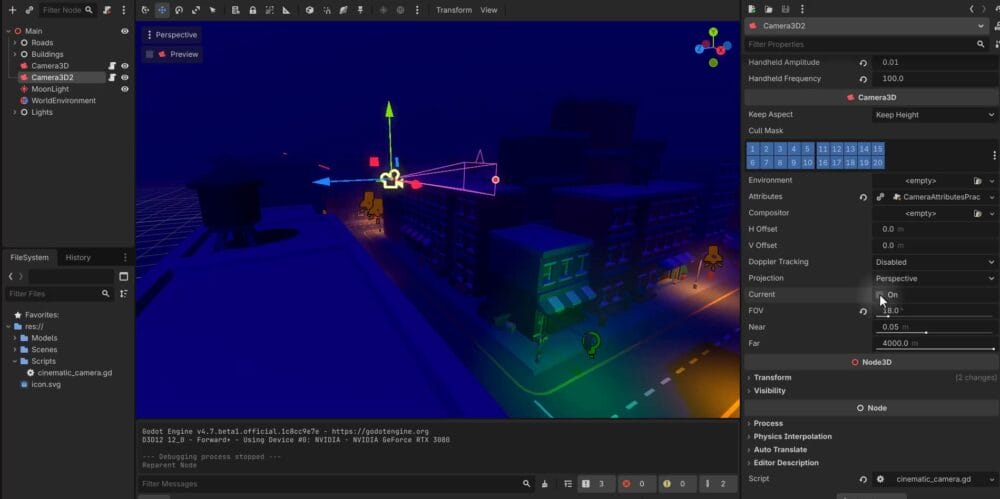The image size is (1000, 499).
Task: Create new resource icon in Inspector
Action: [x=752, y=9]
